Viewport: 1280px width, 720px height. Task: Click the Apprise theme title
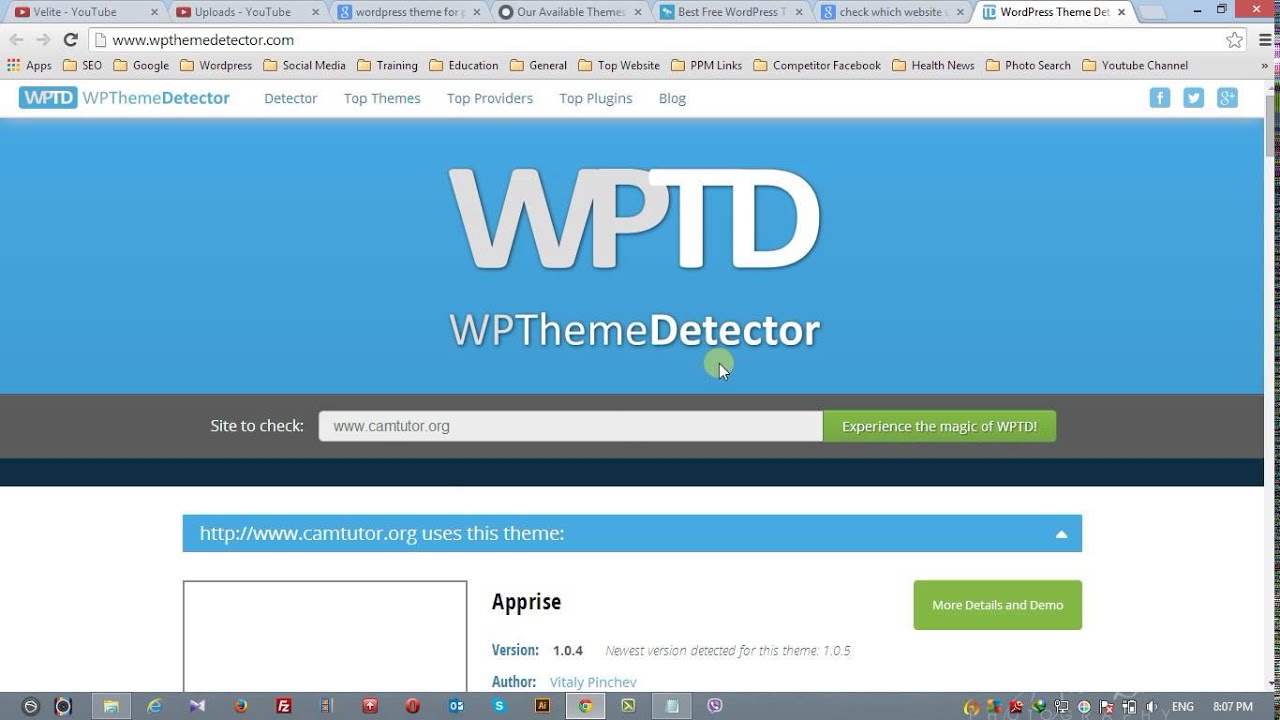coord(526,602)
